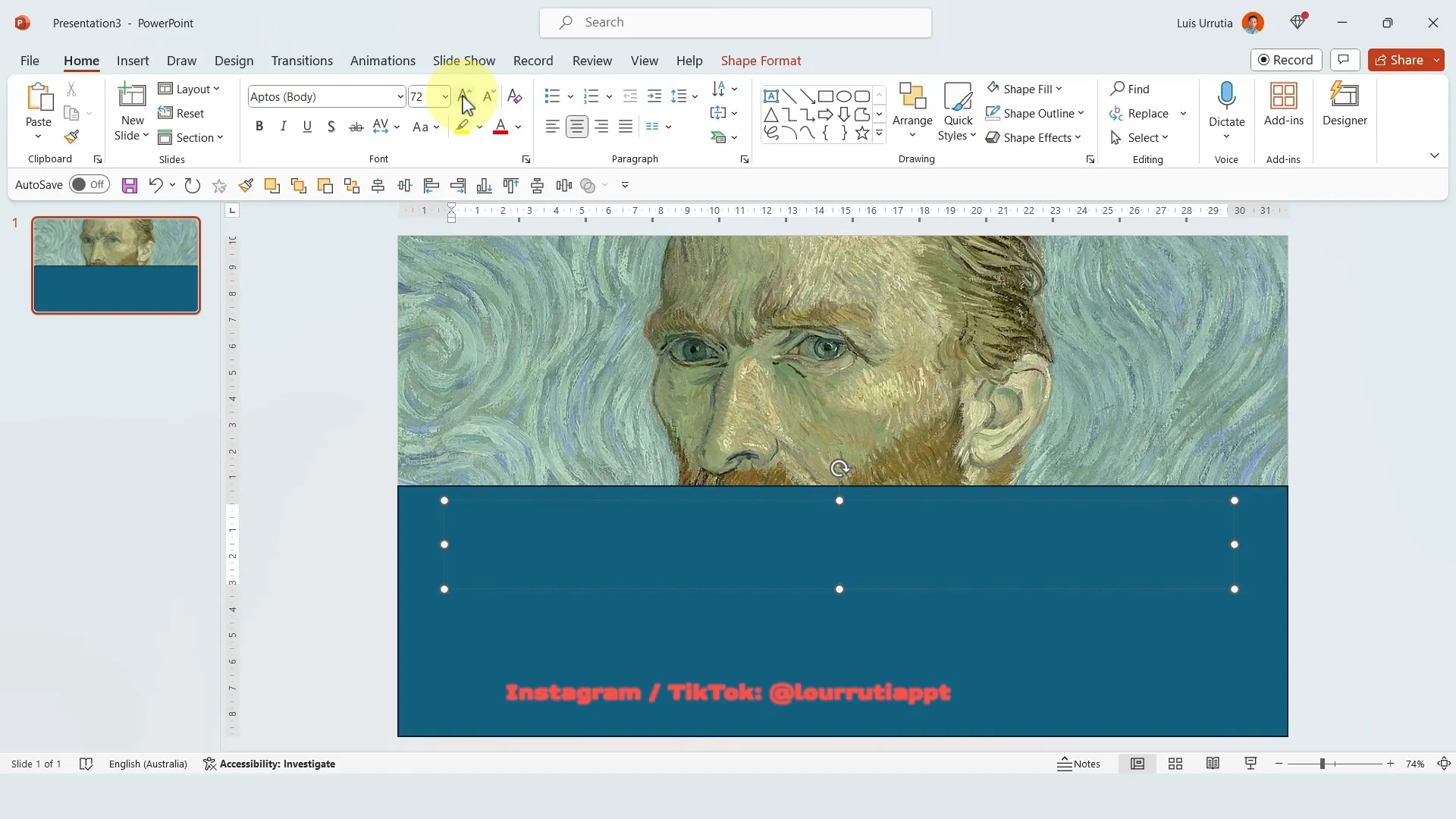Click the yellow text highlight color swatch
The width and height of the screenshot is (1456, 819).
coord(462,127)
